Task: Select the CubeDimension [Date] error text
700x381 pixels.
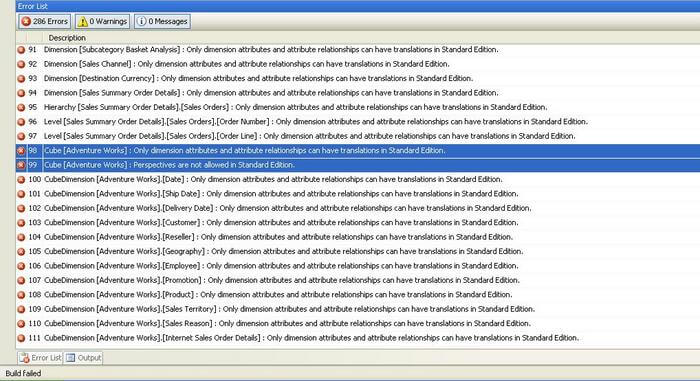Action: tap(273, 179)
